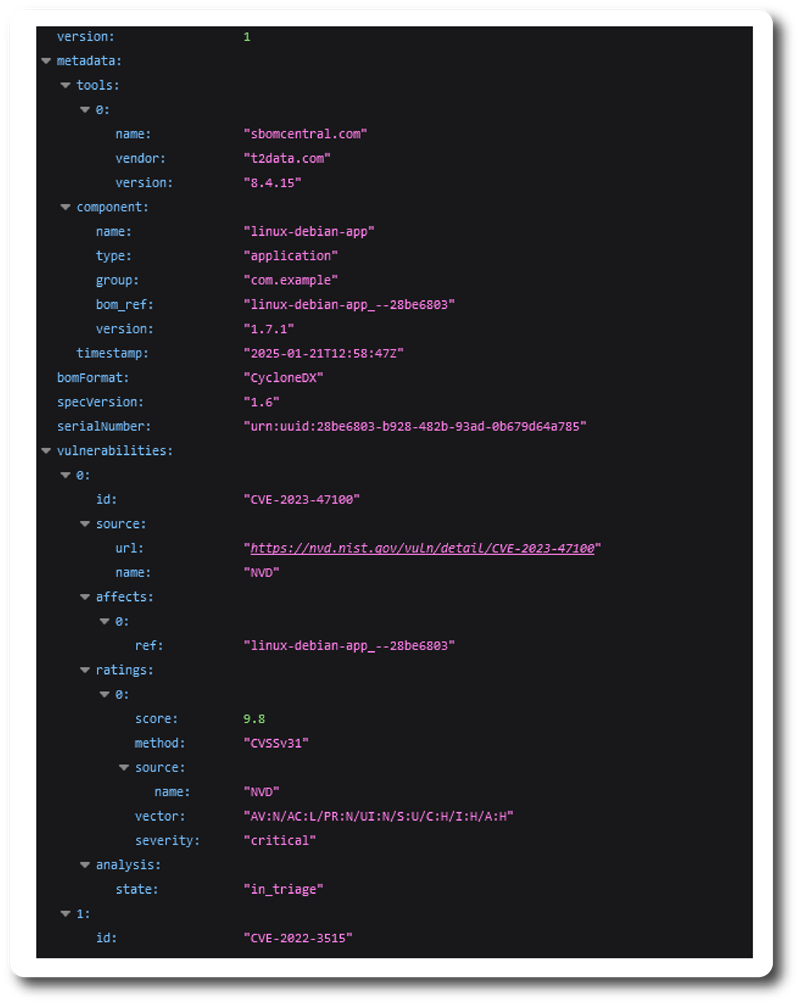Collapse the ratings node
Viewport: 800px width, 1004px height.
coord(85,670)
